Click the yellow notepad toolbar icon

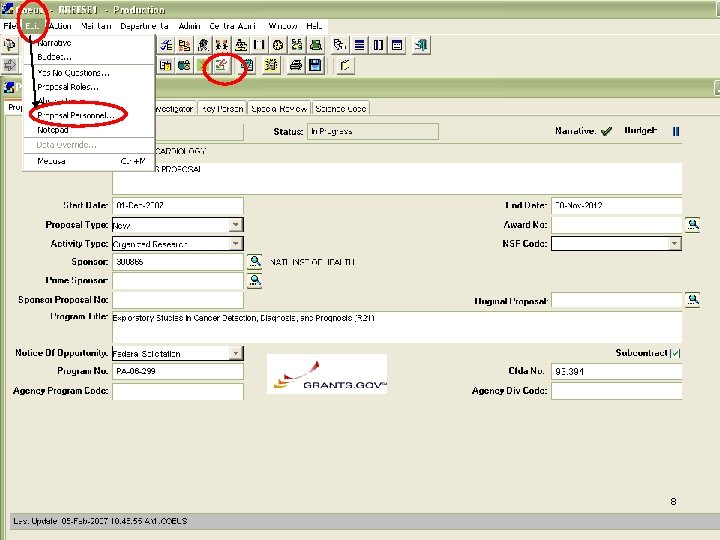point(271,65)
